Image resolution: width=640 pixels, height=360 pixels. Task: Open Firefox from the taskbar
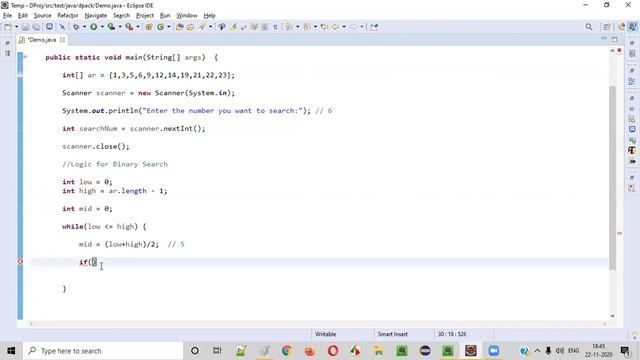(310, 351)
